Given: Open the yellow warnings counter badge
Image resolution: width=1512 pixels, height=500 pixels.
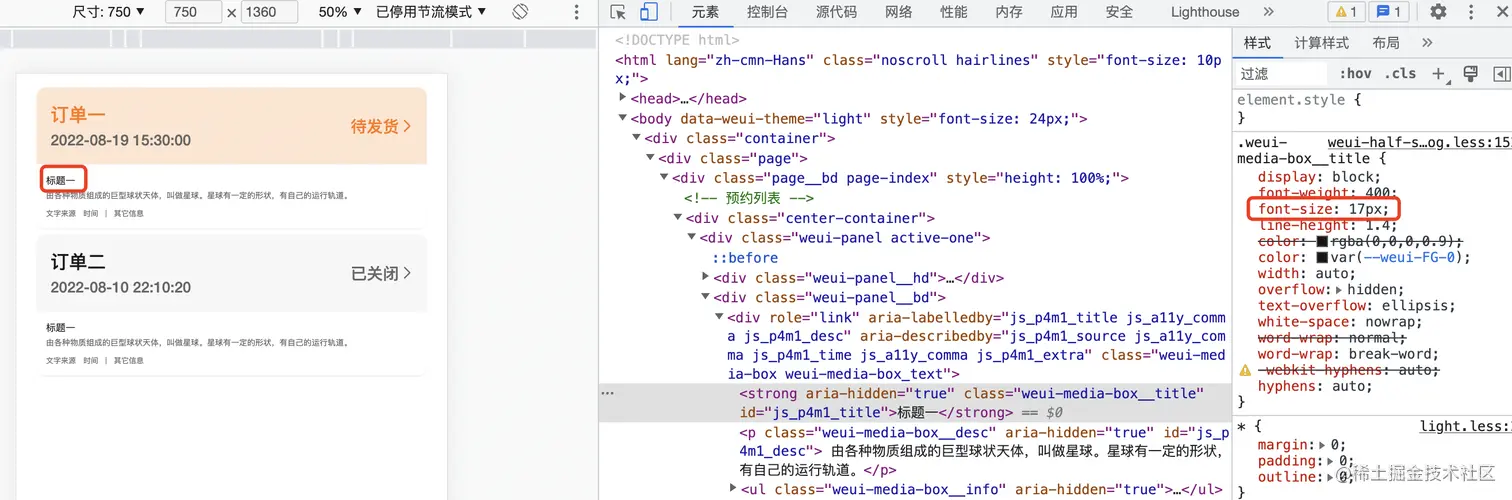Looking at the screenshot, I should click(1344, 12).
